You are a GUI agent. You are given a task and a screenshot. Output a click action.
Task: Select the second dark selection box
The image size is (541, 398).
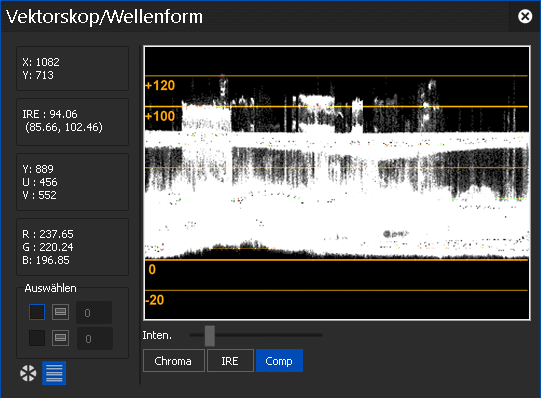pyautogui.click(x=37, y=338)
